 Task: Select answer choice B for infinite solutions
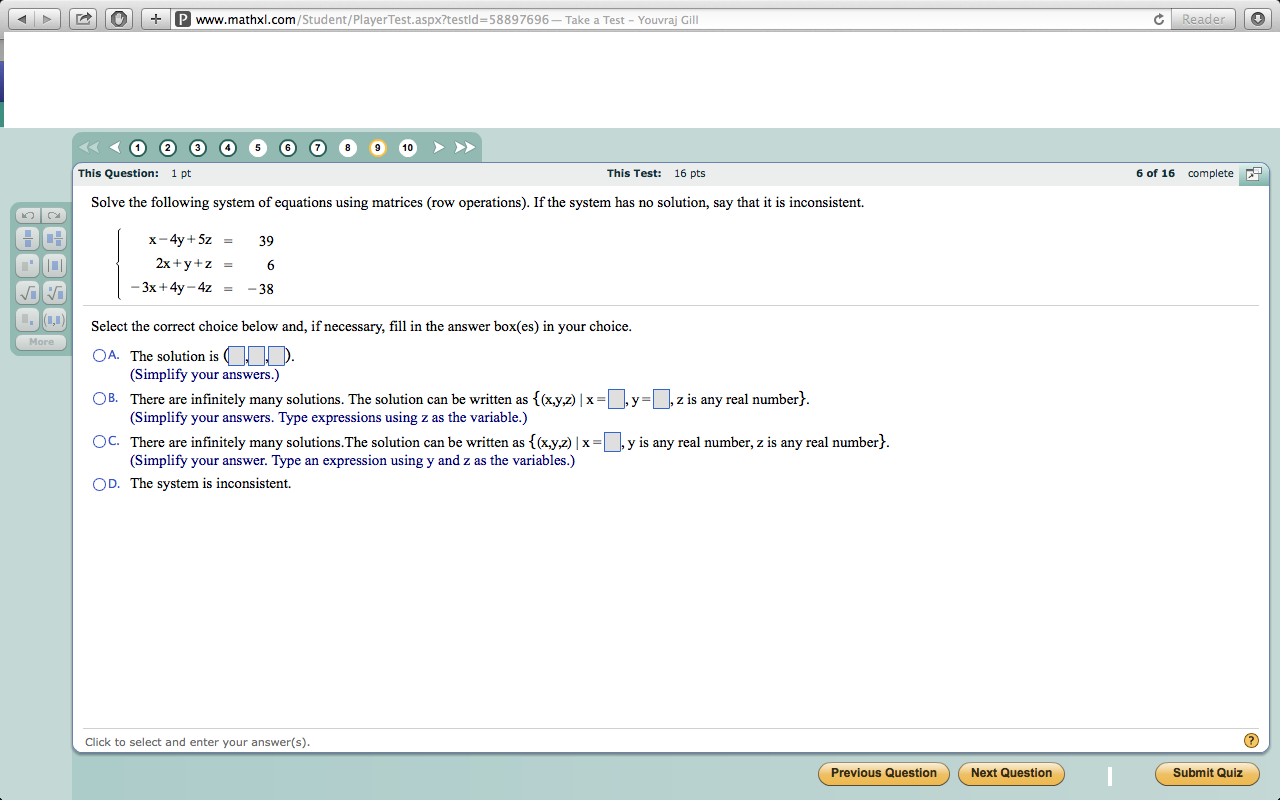100,398
